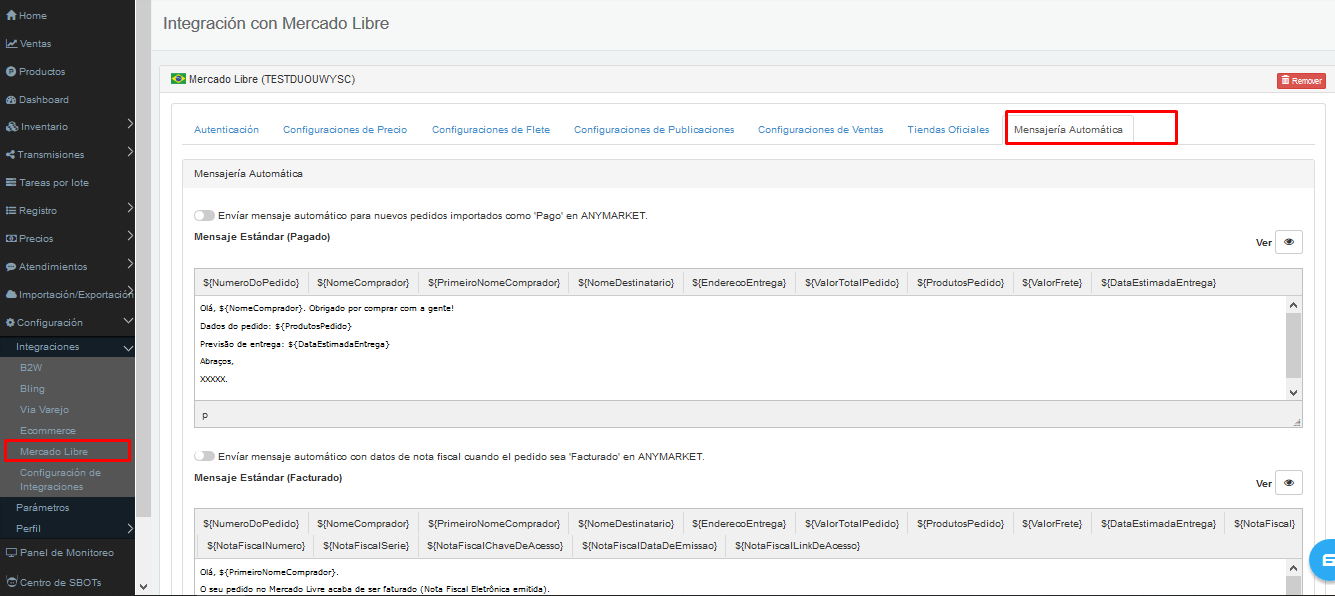Expand the Importación/Exportación submenu arrow
Screen dimensions: 1335x596
tap(130, 293)
